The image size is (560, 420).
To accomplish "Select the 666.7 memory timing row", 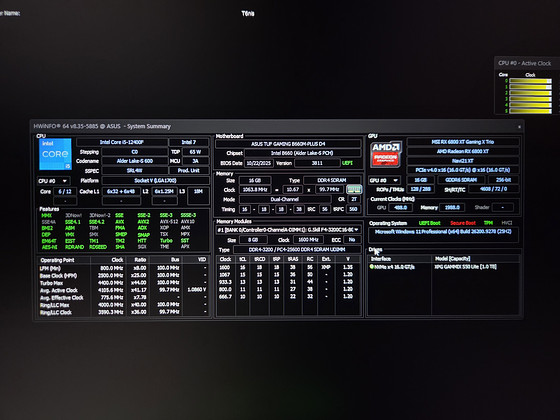I will [288, 296].
